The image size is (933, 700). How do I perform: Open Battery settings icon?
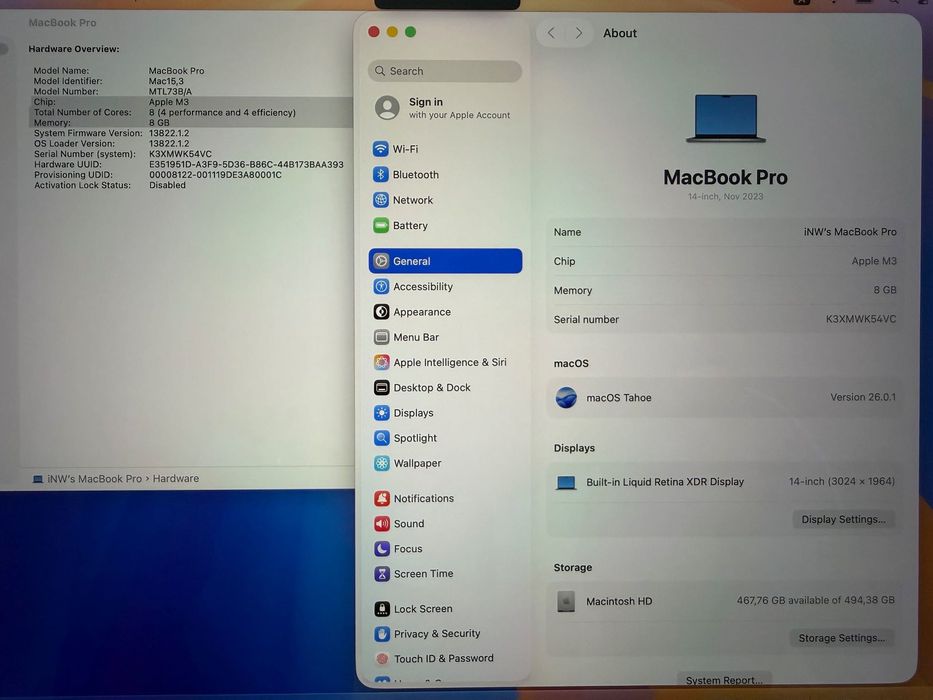click(381, 226)
